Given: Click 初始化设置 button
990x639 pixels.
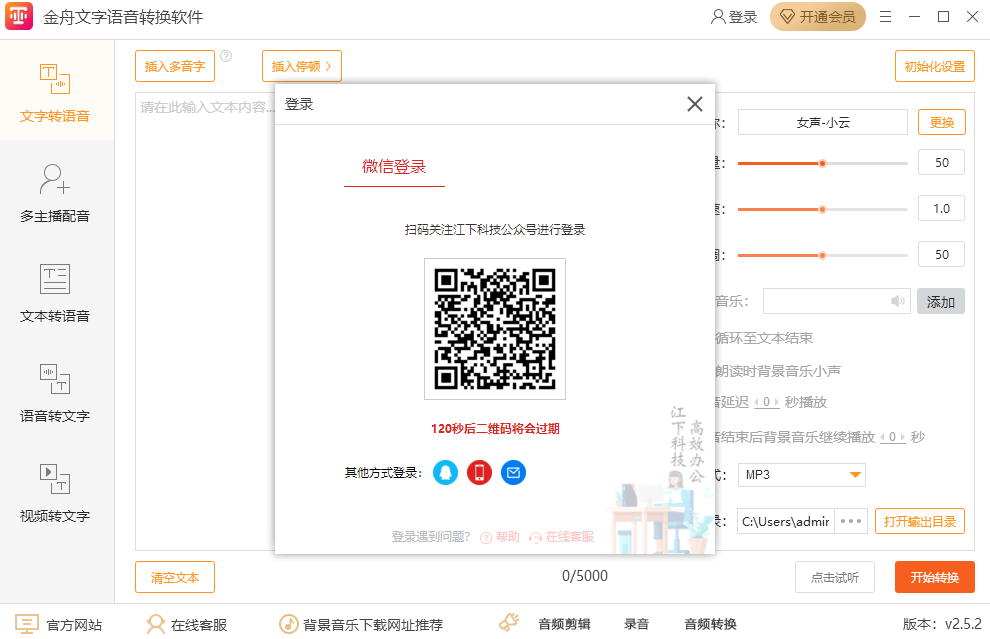Looking at the screenshot, I should (x=935, y=66).
